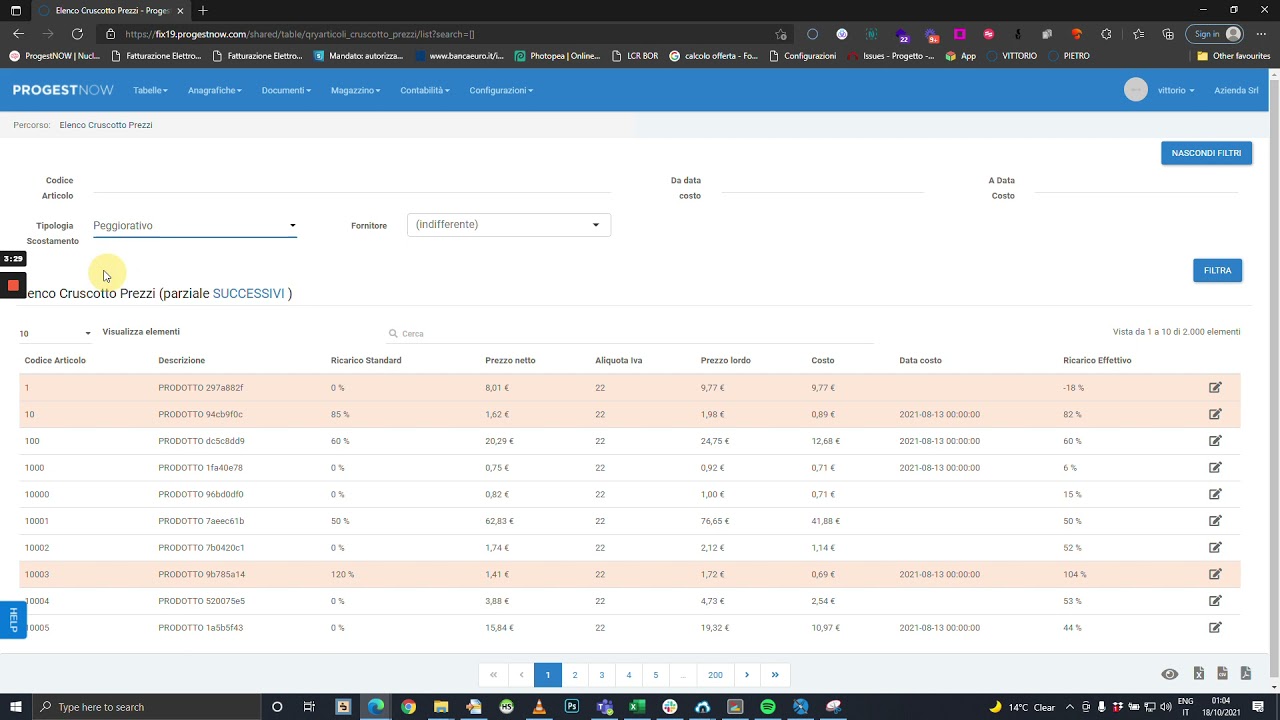The image size is (1280, 720).
Task: Open Edge settings and more menu
Action: click(1261, 34)
